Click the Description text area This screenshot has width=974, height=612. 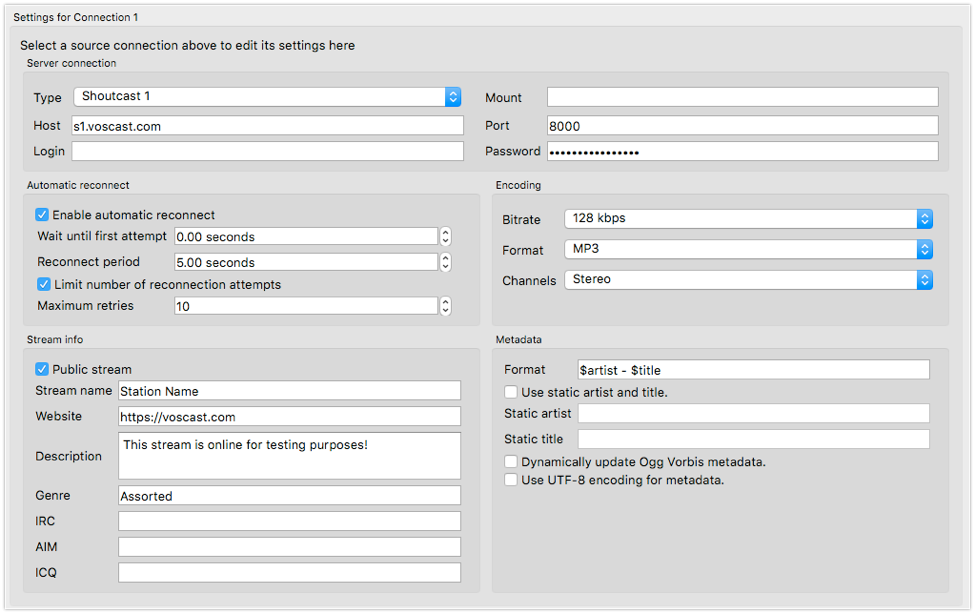[x=289, y=456]
